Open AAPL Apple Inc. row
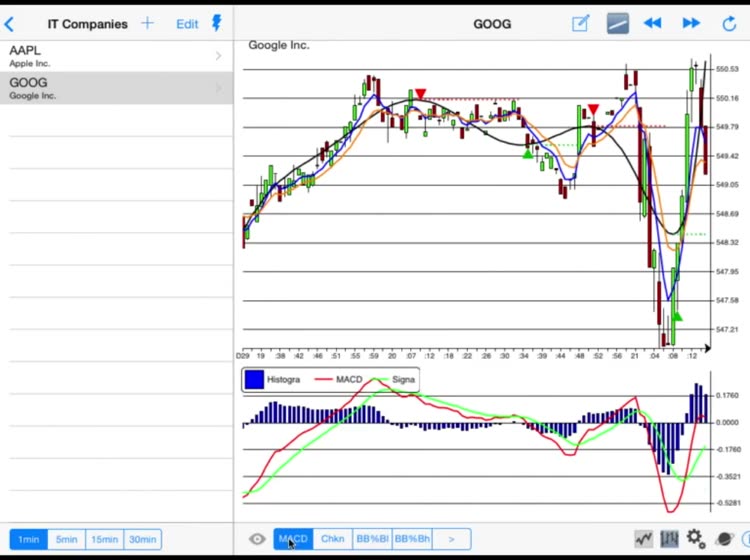750x560 pixels. (116, 56)
